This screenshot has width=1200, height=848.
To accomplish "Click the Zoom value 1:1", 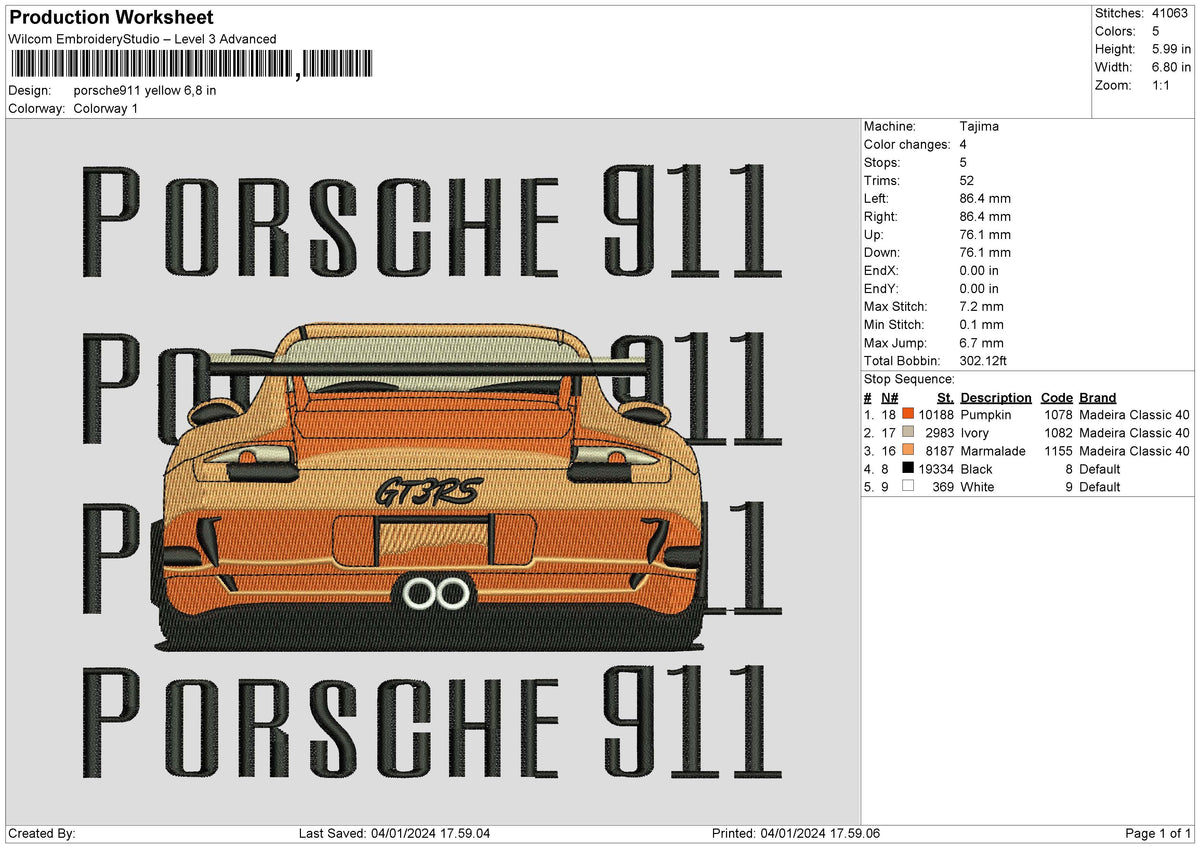I will (x=1160, y=85).
